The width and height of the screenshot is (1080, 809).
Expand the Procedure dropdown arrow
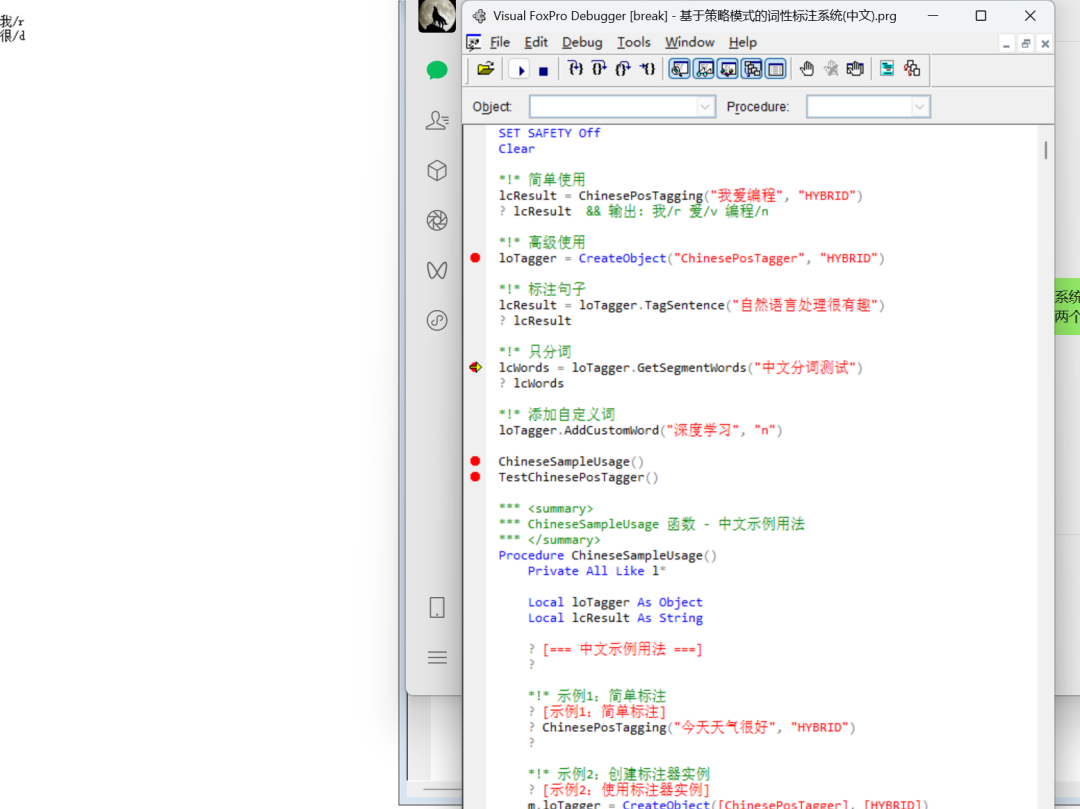tap(920, 107)
